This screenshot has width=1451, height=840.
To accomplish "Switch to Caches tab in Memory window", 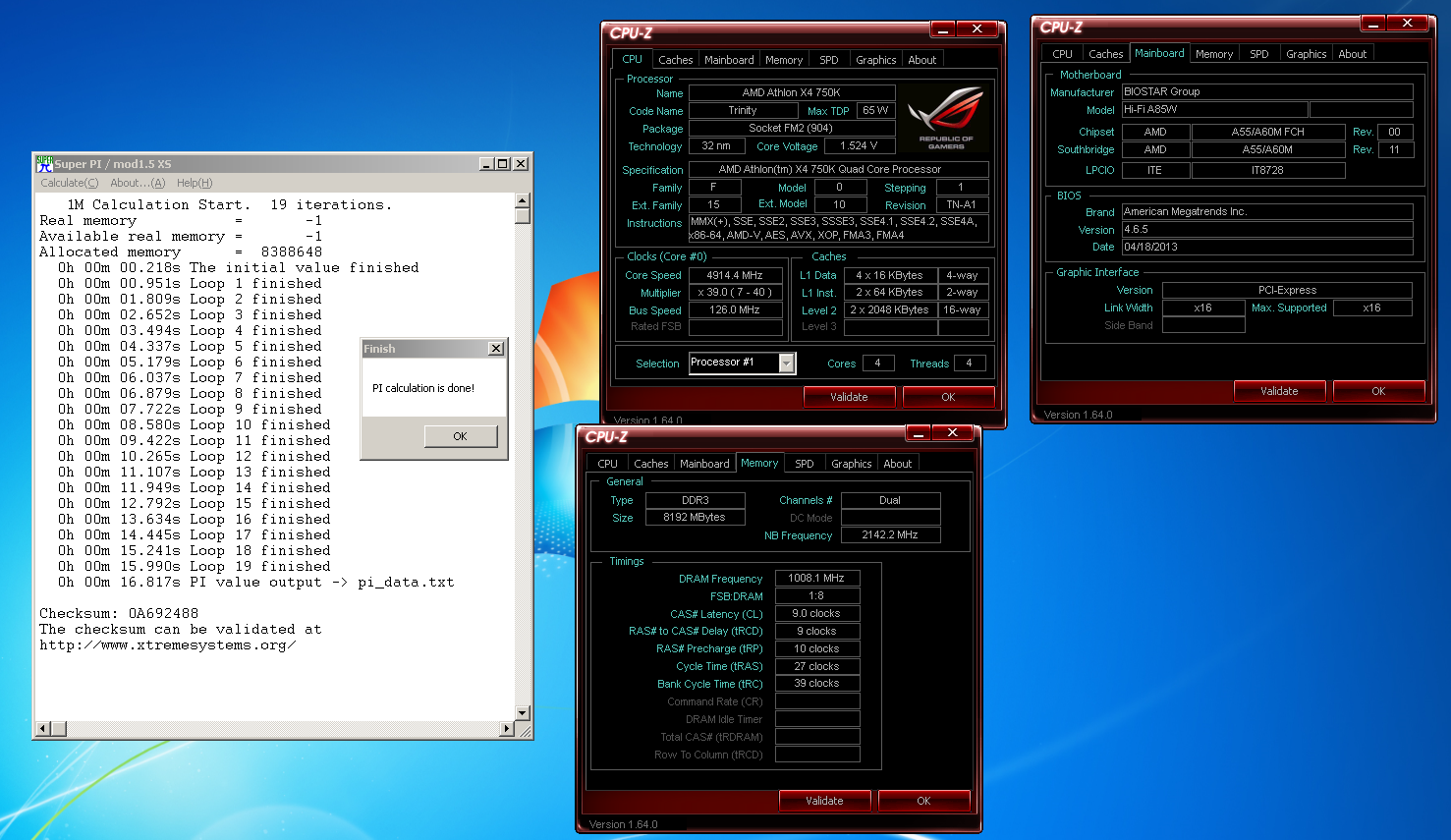I will [650, 464].
